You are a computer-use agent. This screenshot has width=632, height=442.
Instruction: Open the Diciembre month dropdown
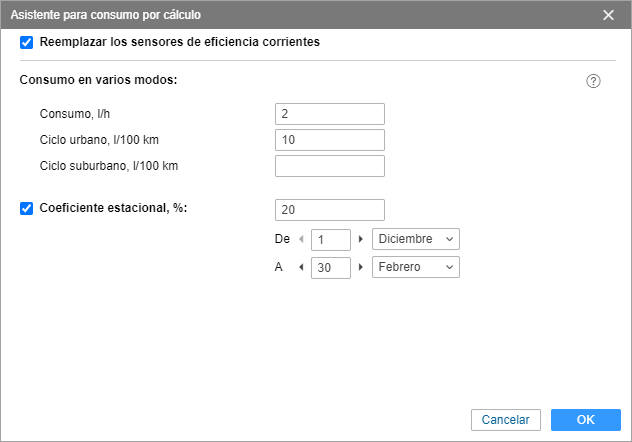[416, 239]
